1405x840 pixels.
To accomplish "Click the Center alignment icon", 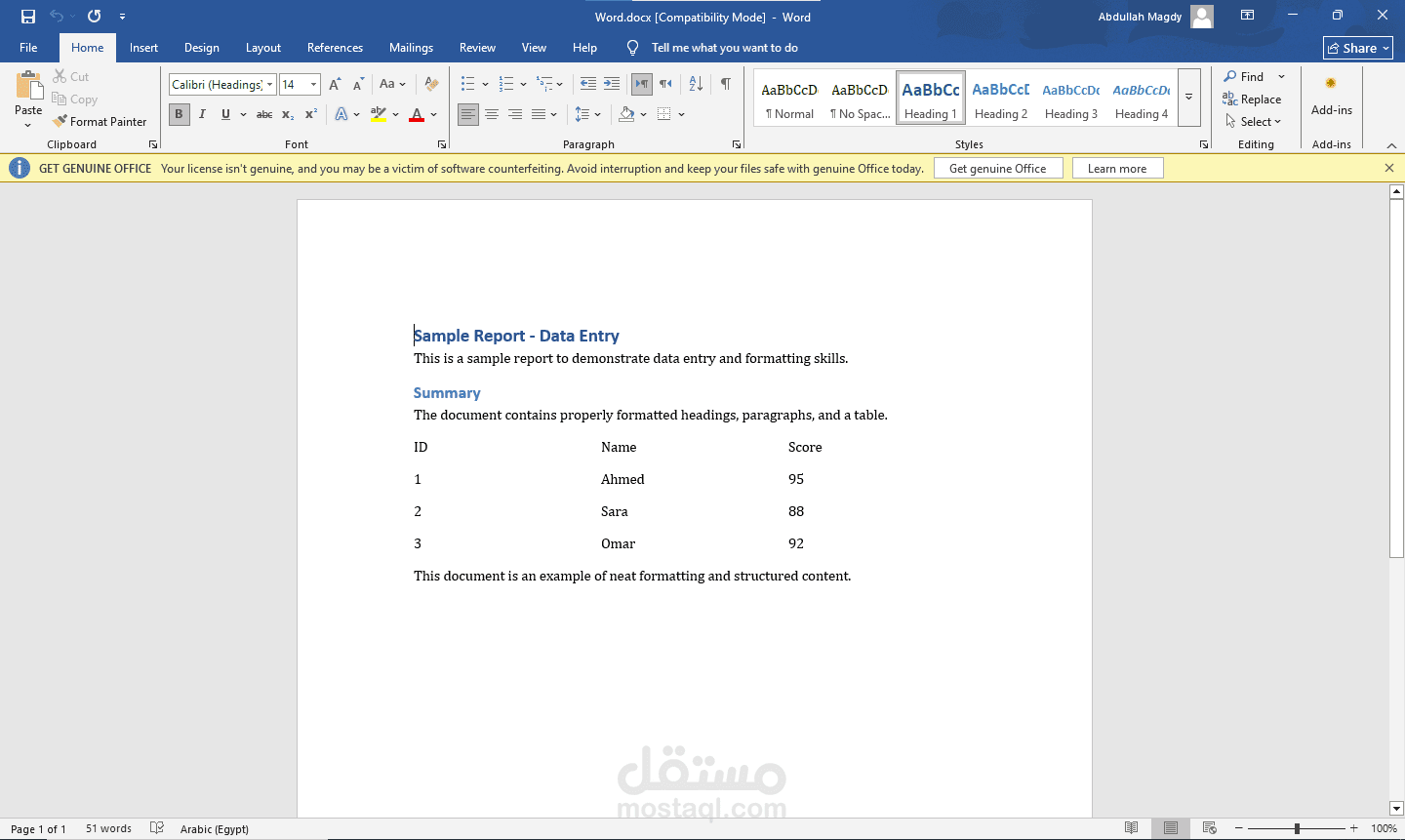I will point(492,114).
